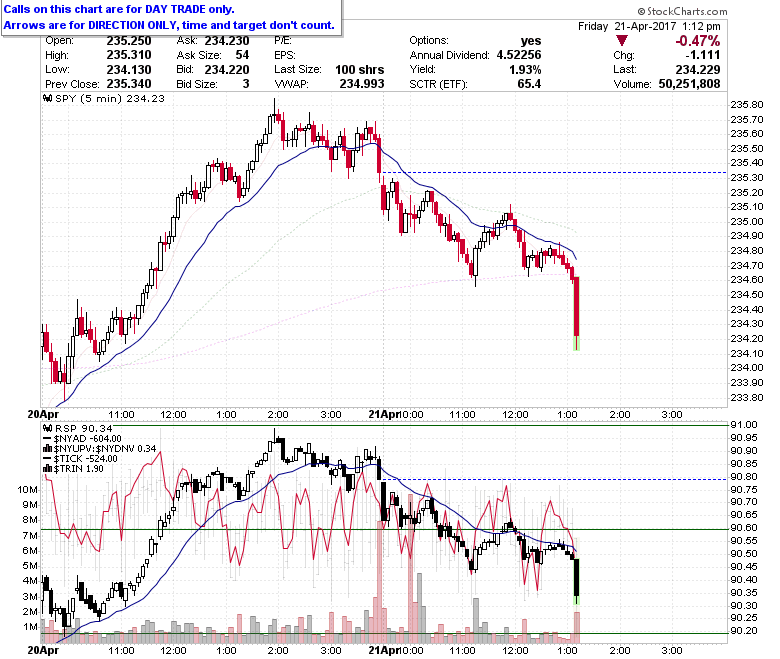Click the Chg value -1.111
780x659 pixels.
pyautogui.click(x=703, y=55)
